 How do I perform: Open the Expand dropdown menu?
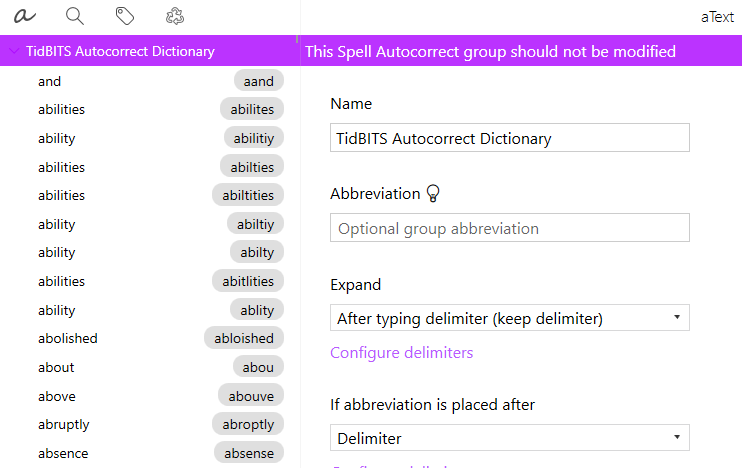[x=510, y=318]
